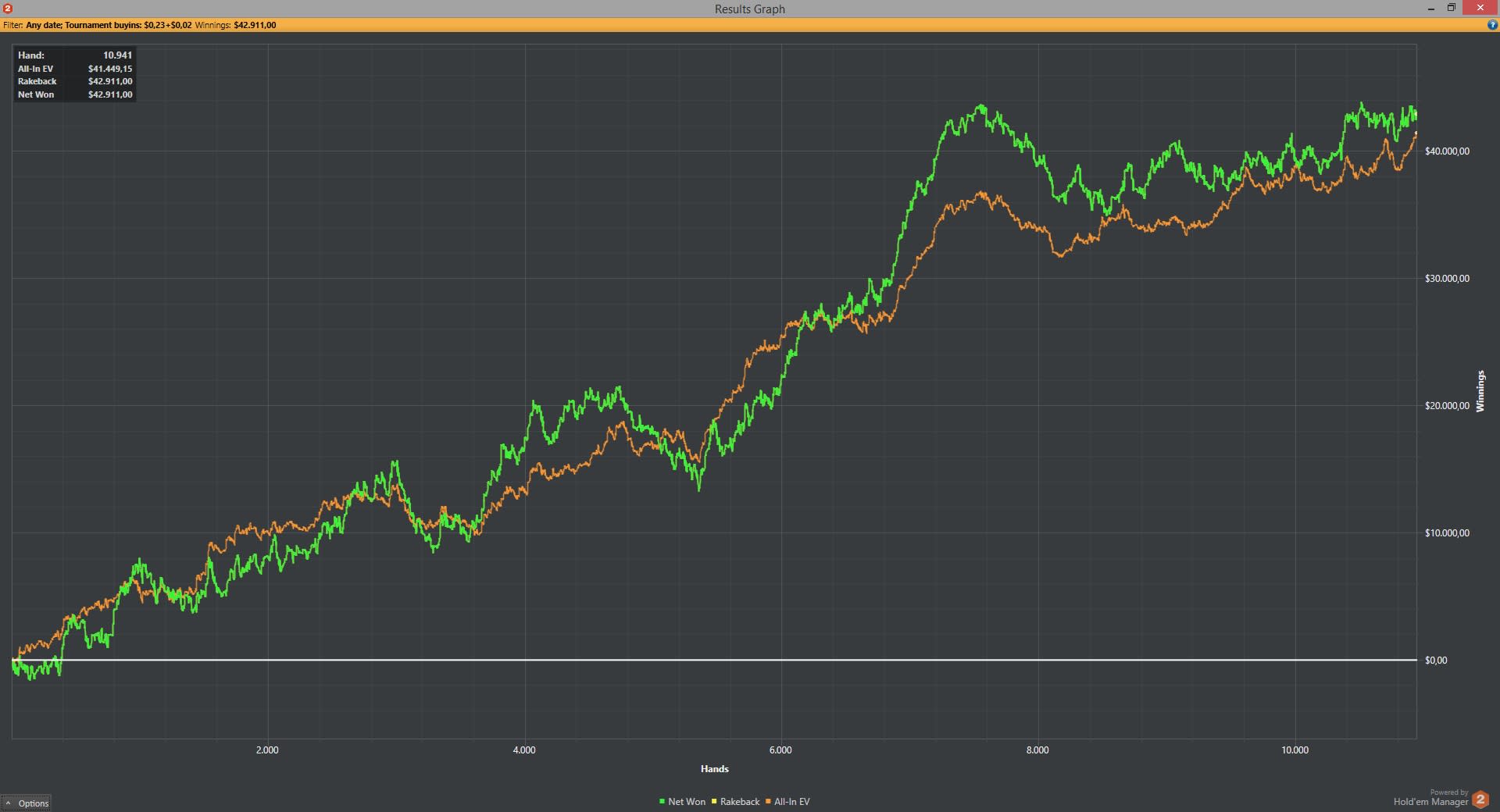Click the filter text "Any date; Tournament buyins: $0,23+$0,02"
1500x812 pixels.
pyautogui.click(x=109, y=25)
